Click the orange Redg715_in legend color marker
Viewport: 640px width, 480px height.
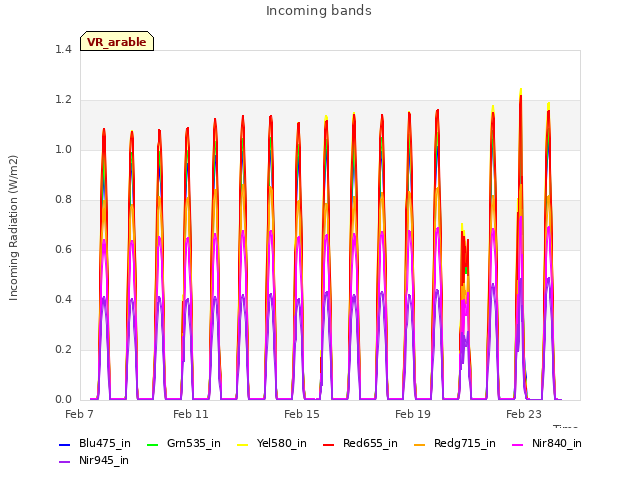click(420, 444)
